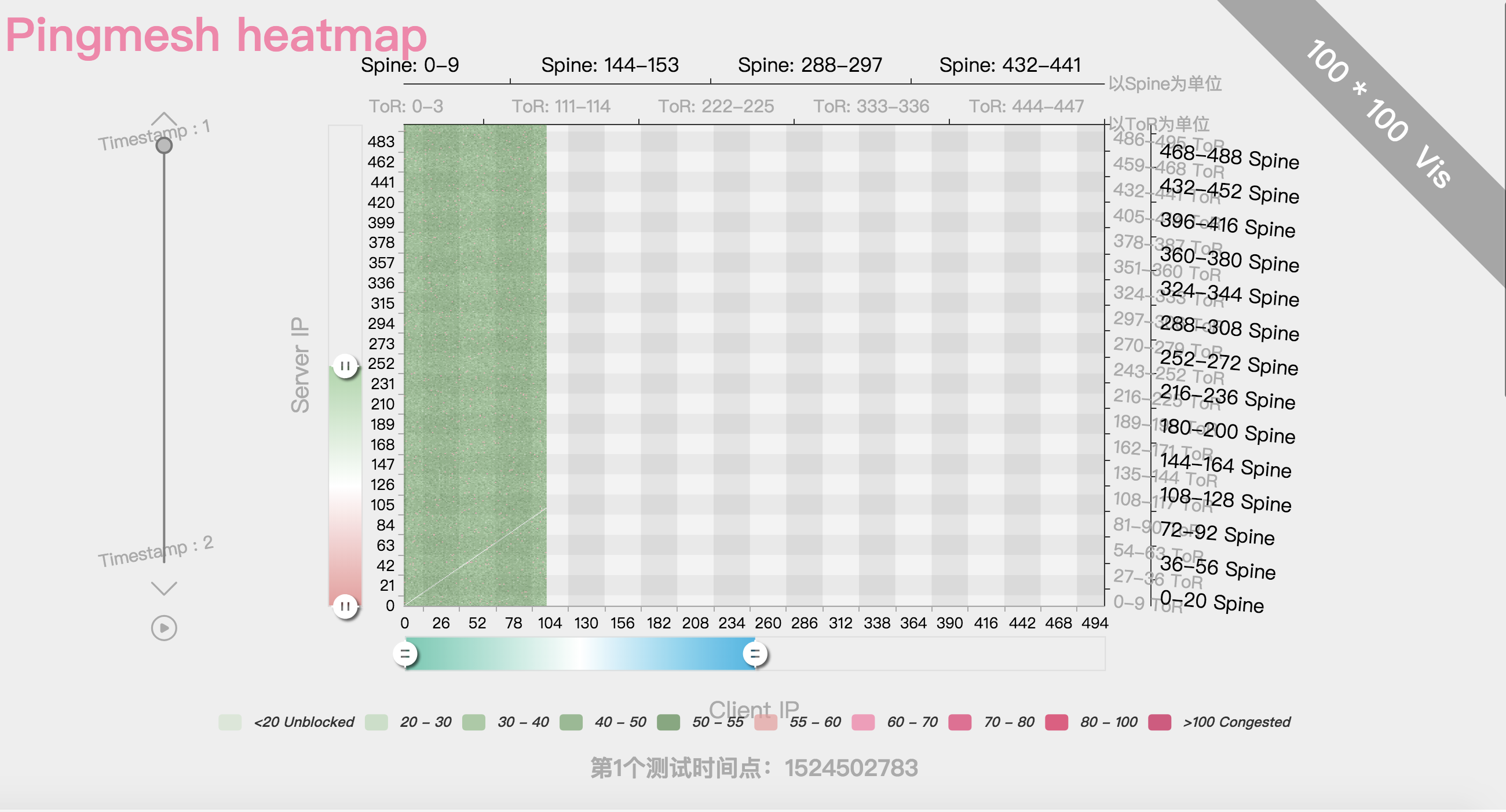Click the left horizontal zoom handle
Viewport: 1506px width, 812px height.
[x=405, y=654]
